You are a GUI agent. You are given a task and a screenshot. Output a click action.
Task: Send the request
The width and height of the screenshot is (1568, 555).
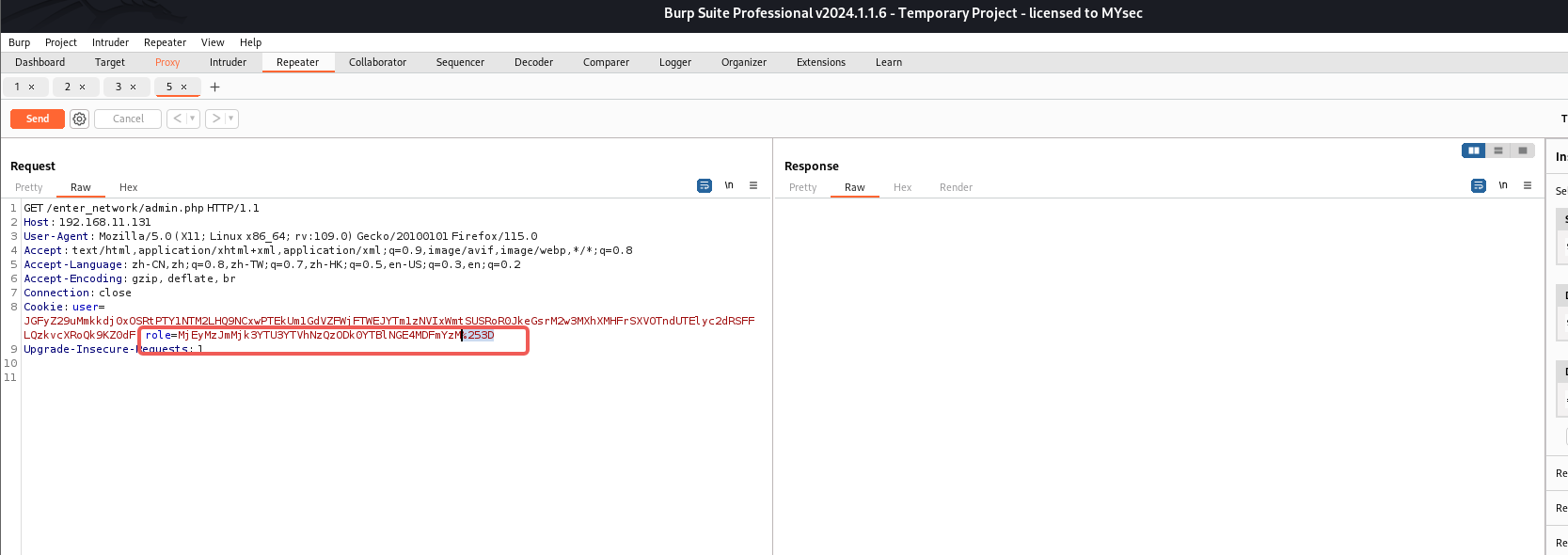point(38,119)
